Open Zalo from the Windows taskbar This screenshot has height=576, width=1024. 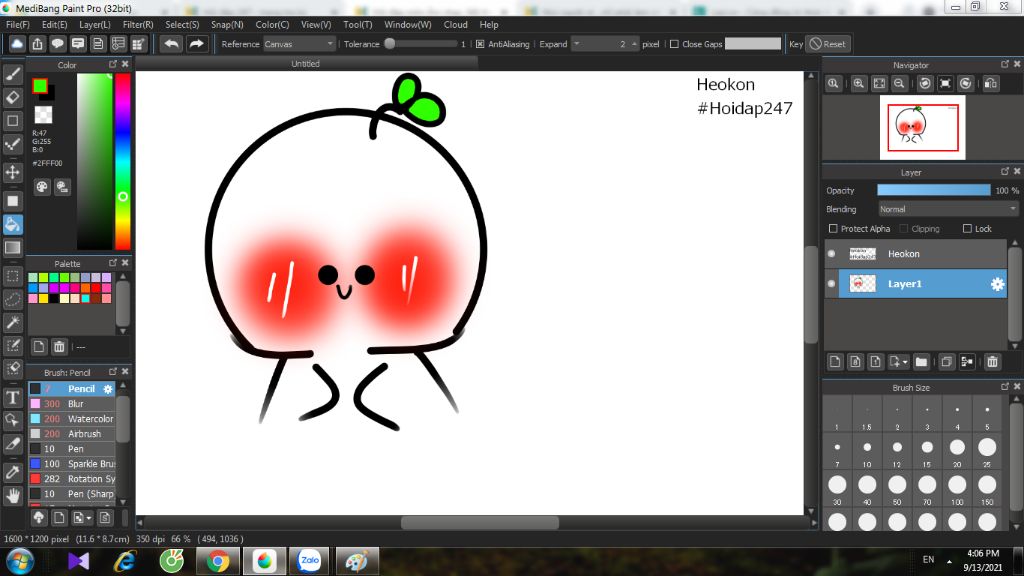[310, 561]
